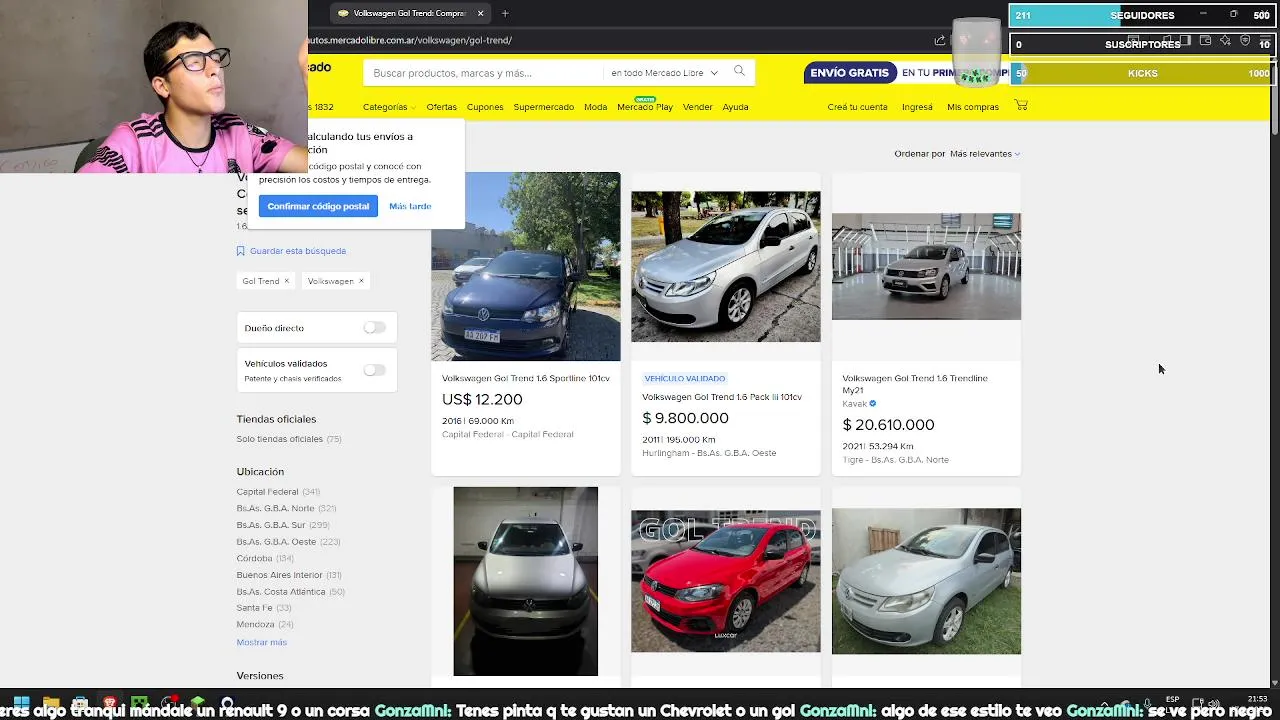Image resolution: width=1280 pixels, height=720 pixels.
Task: Open listing title 'Gol Trend 1.6 Pack III 101cv'
Action: (x=722, y=397)
